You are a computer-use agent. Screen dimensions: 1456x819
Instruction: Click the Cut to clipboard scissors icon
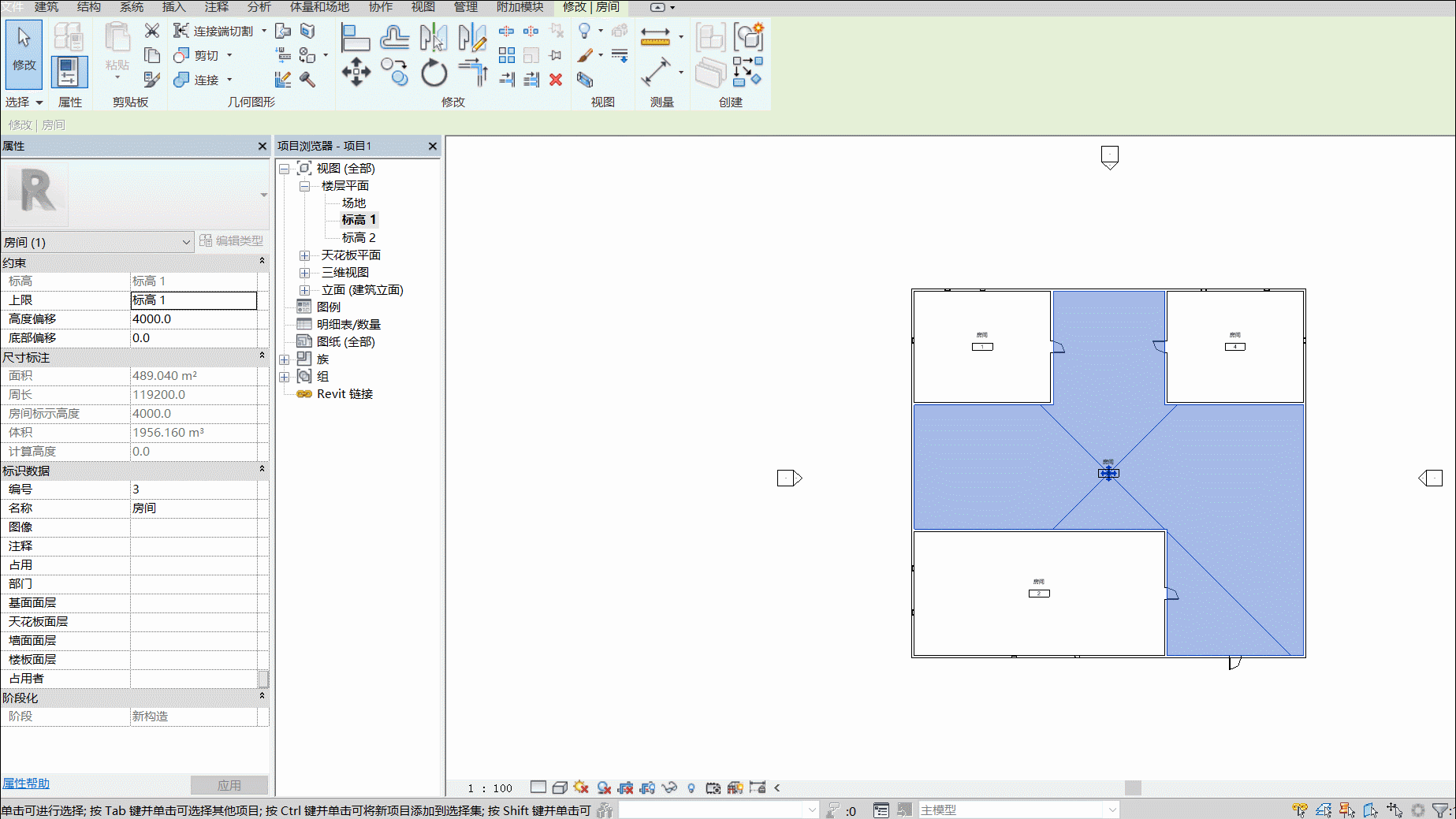[x=152, y=31]
